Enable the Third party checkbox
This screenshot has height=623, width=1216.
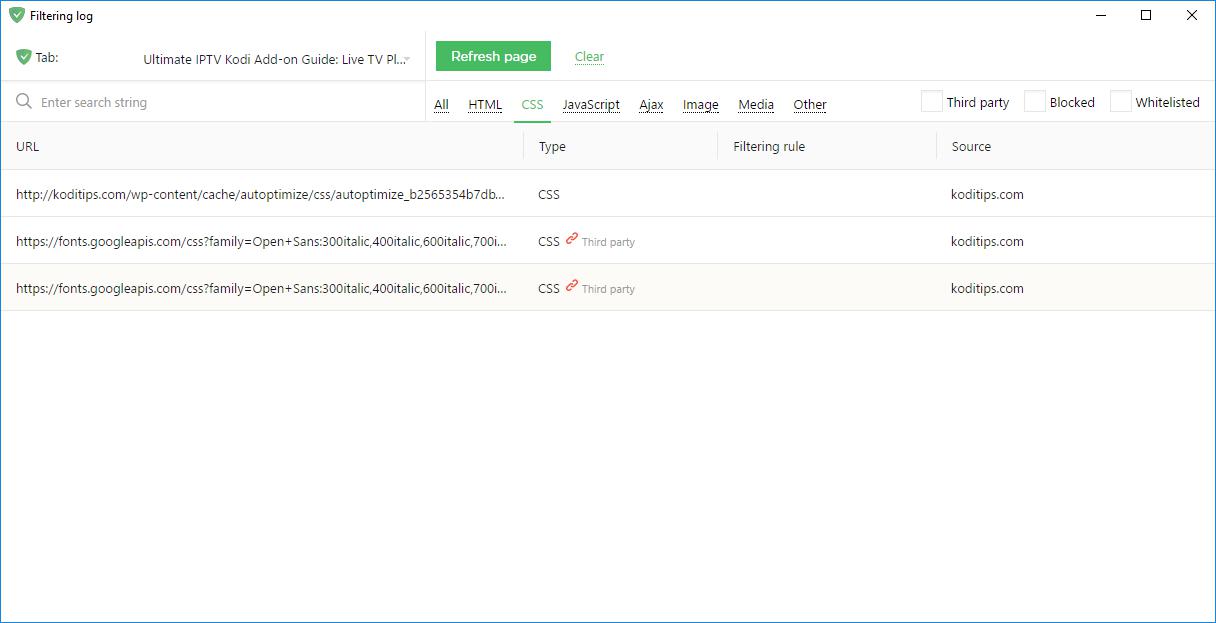(x=932, y=102)
